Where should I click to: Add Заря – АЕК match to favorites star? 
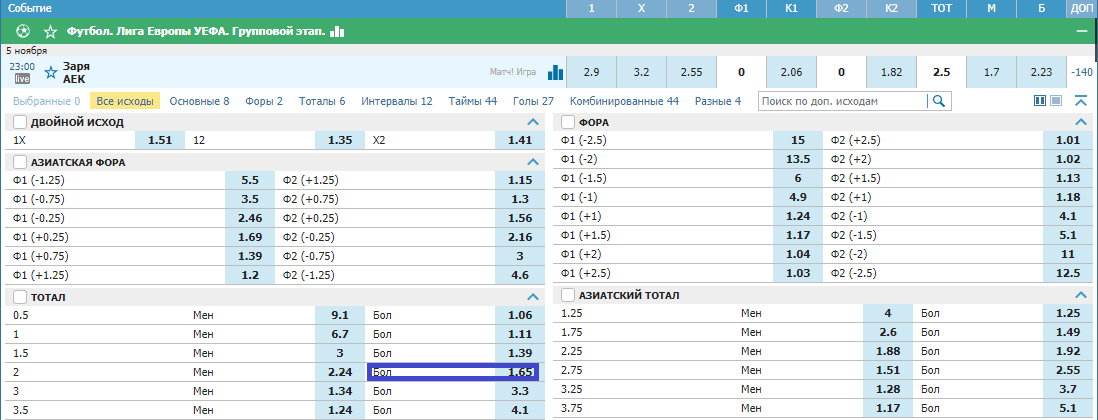pos(50,72)
